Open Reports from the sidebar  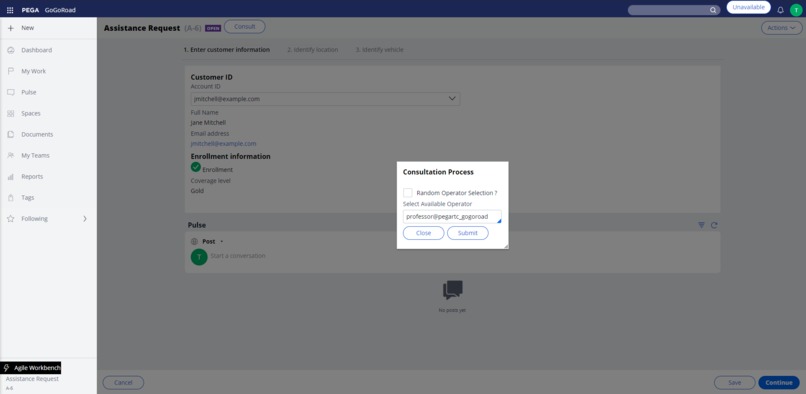(32, 177)
